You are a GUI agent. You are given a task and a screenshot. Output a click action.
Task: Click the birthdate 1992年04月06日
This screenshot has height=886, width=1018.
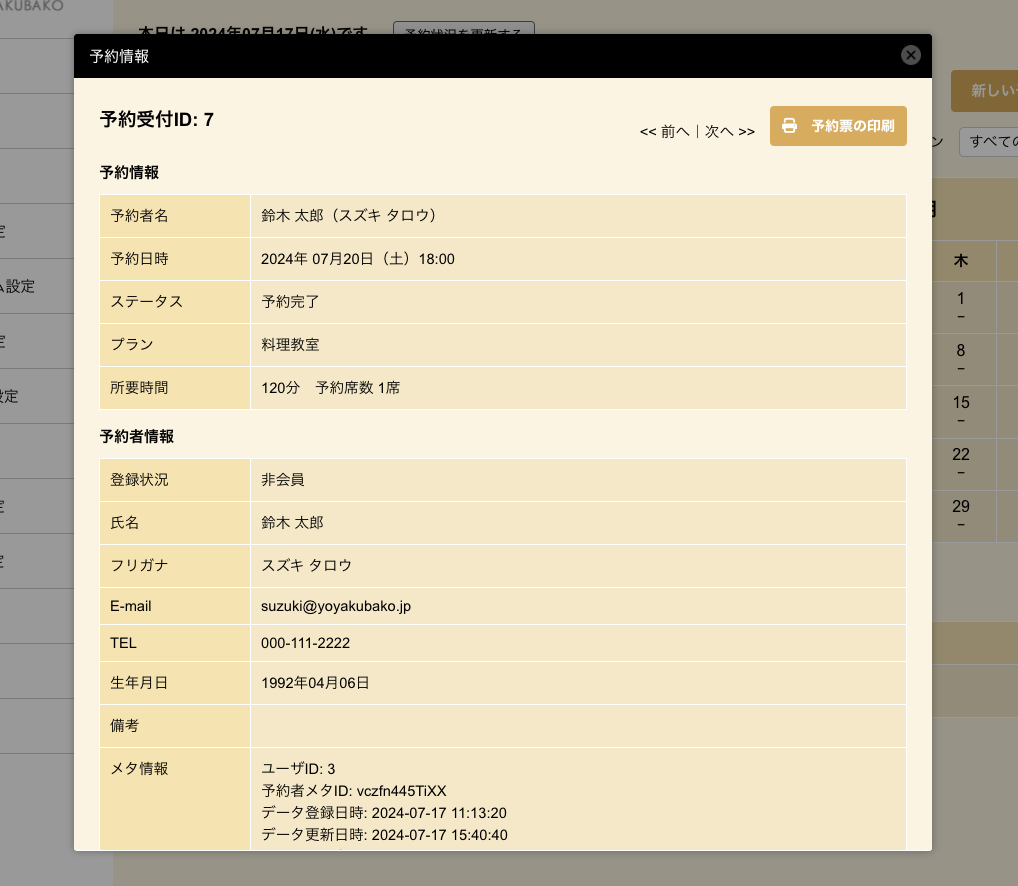[x=315, y=683]
